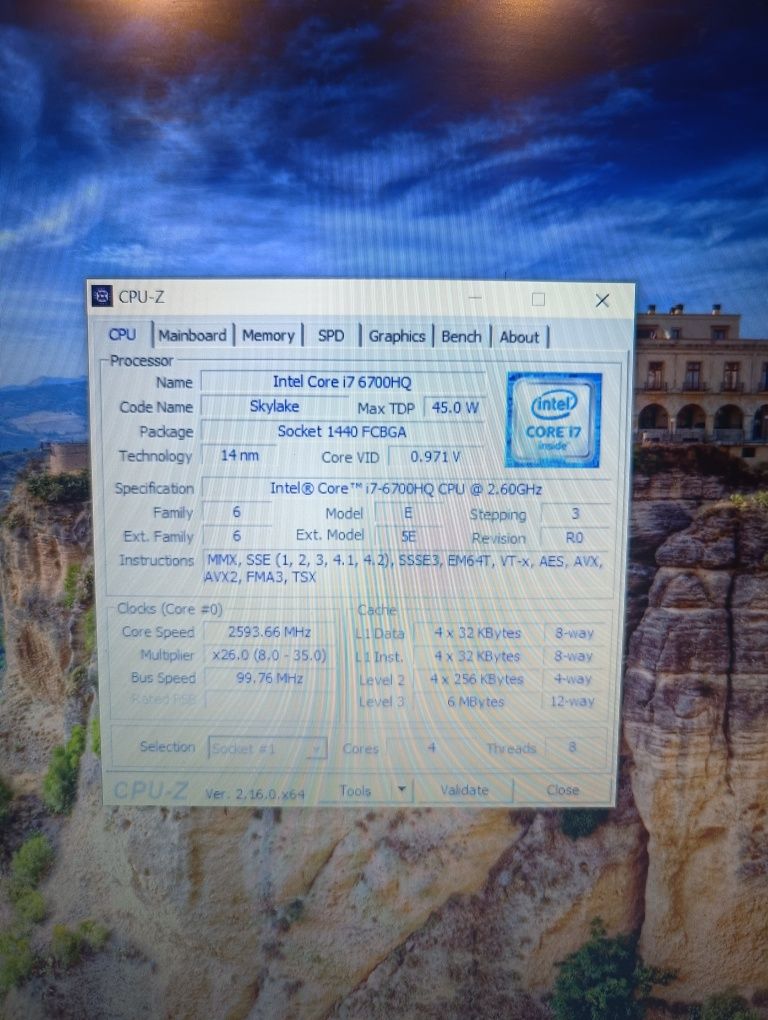Click the Max TDP value 45.0 W
768x1020 pixels.
coord(454,407)
